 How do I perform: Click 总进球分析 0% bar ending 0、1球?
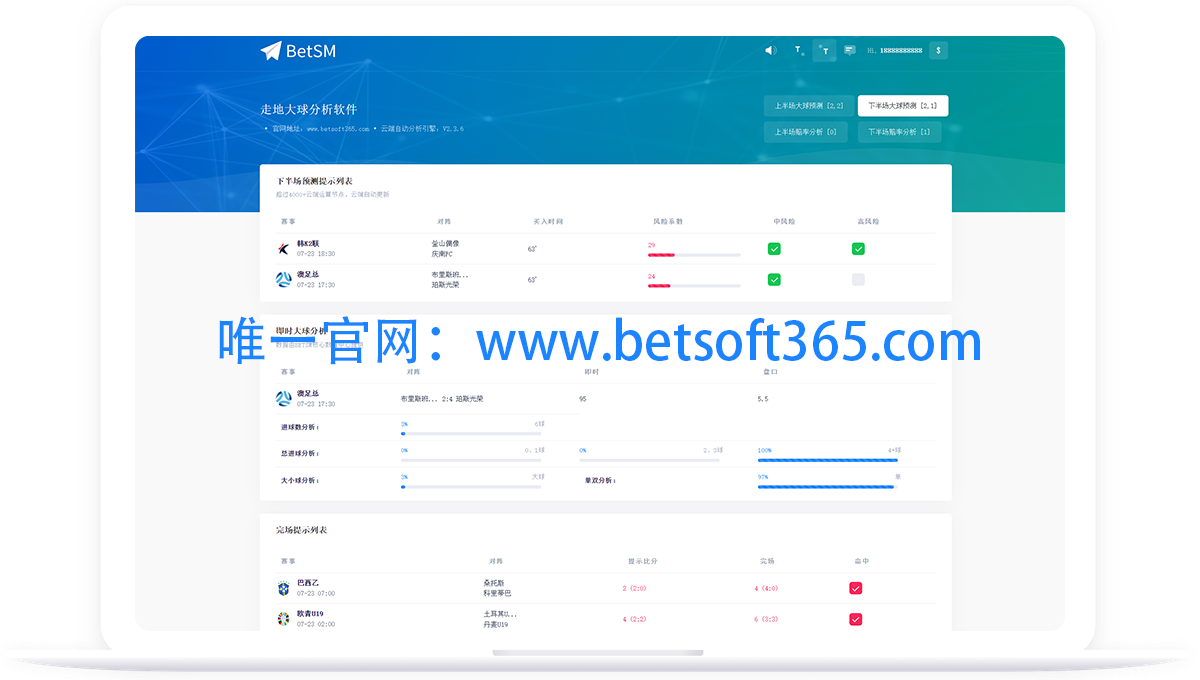tap(472, 460)
